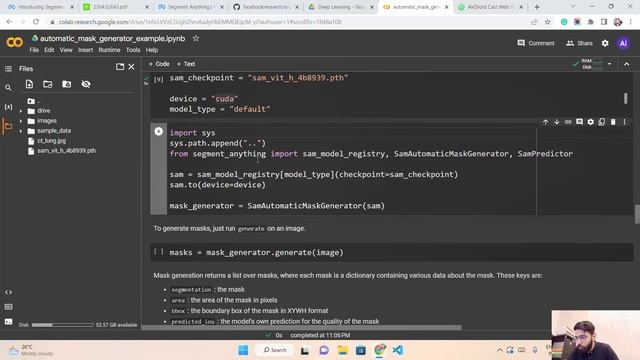
Task: Open the search sidebar icon
Action: pos(8,88)
